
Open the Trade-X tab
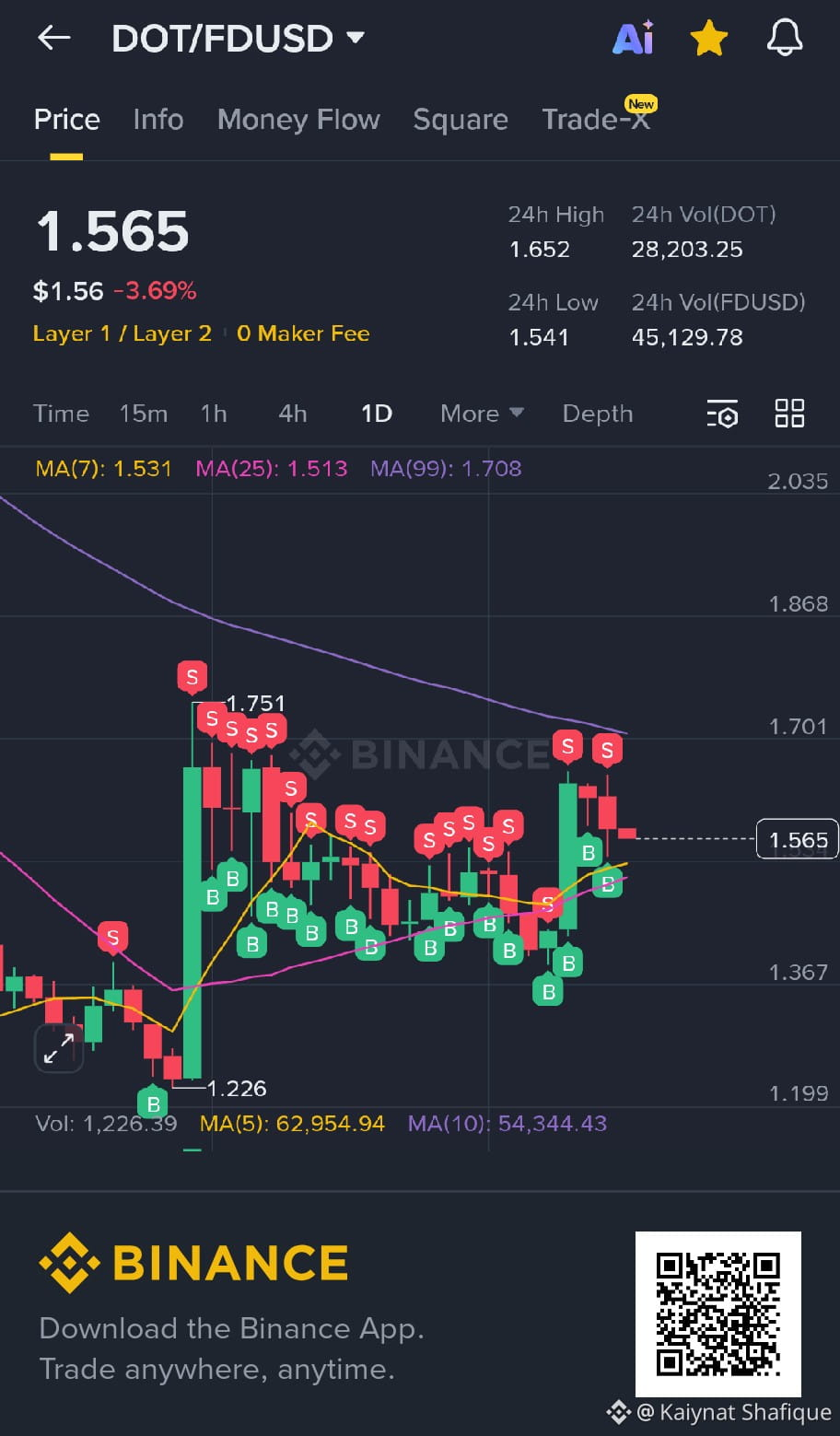point(596,119)
